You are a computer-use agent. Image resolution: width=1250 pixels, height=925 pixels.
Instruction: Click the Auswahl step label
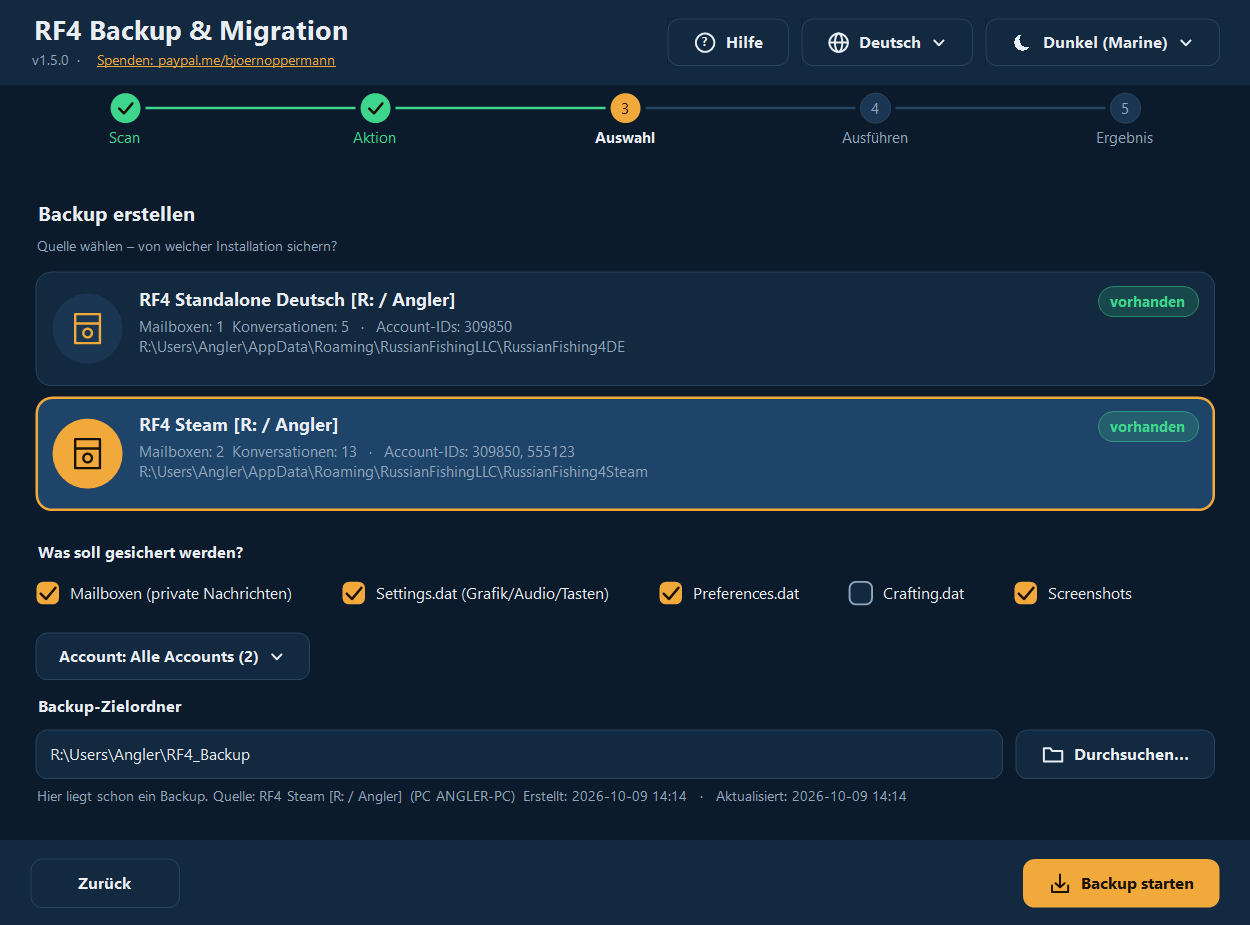(x=625, y=138)
